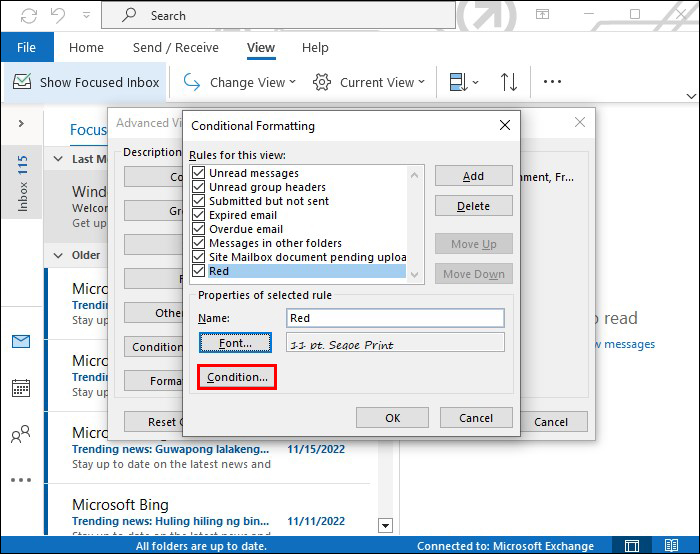Click message list scroll down arrow

[x=385, y=525]
